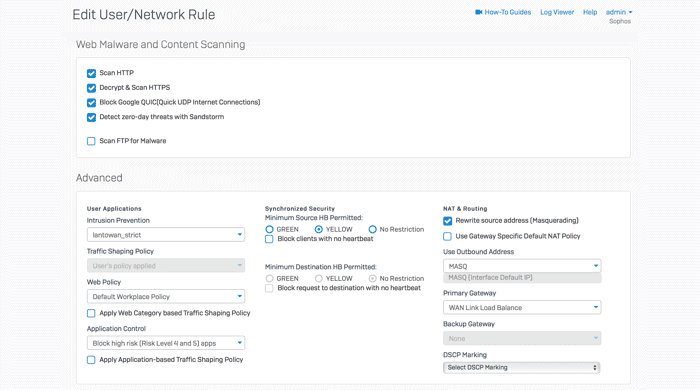Select YELLOW for Minimum Source HB
Image resolution: width=700 pixels, height=390 pixels.
click(319, 229)
